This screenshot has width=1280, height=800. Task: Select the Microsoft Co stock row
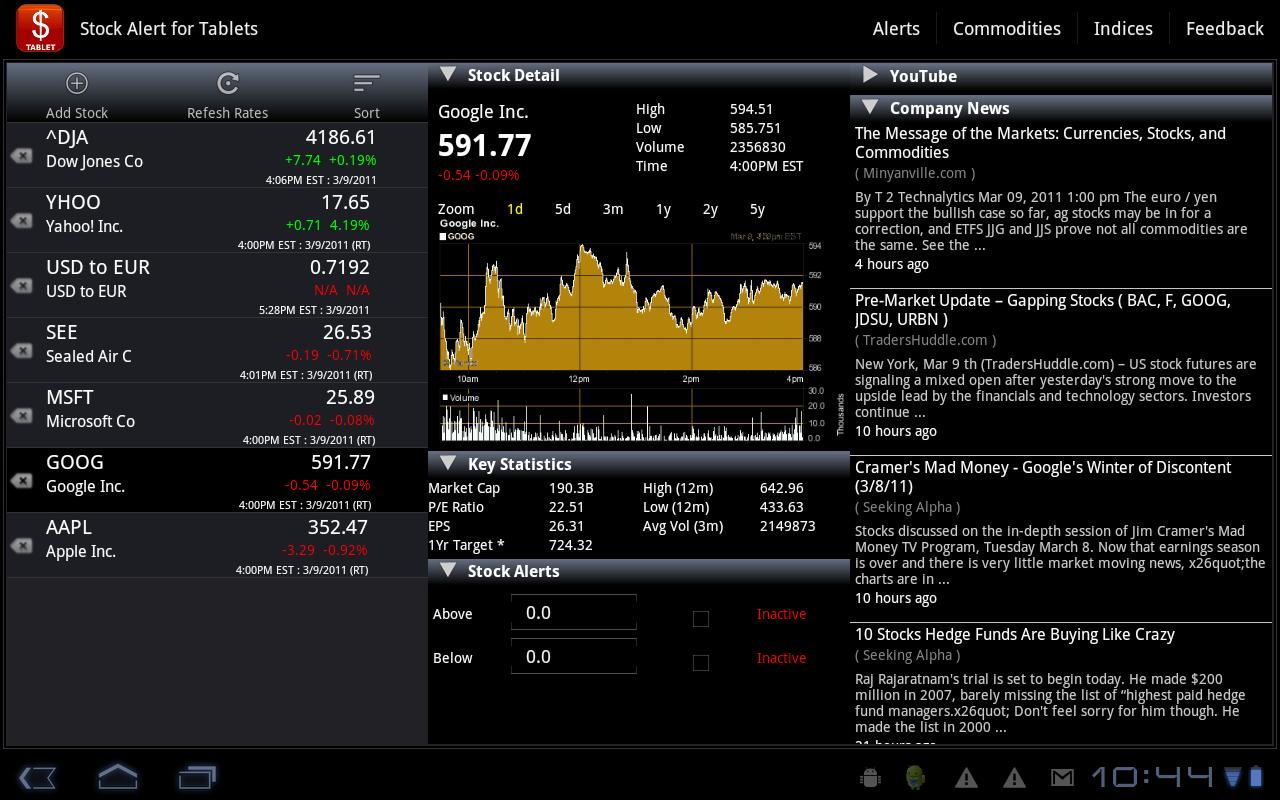pos(217,415)
